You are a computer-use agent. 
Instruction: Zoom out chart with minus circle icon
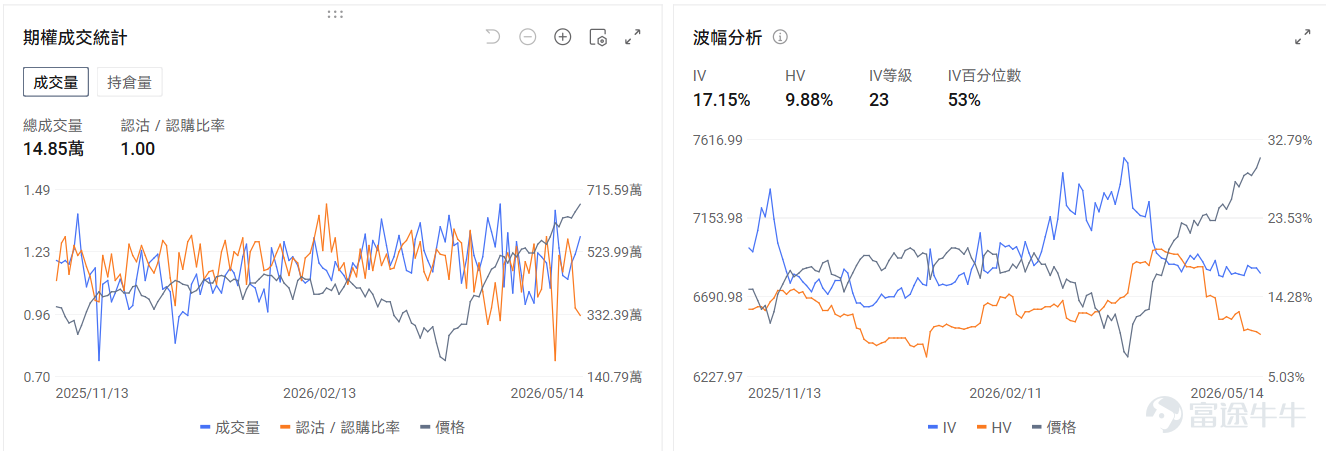(528, 37)
